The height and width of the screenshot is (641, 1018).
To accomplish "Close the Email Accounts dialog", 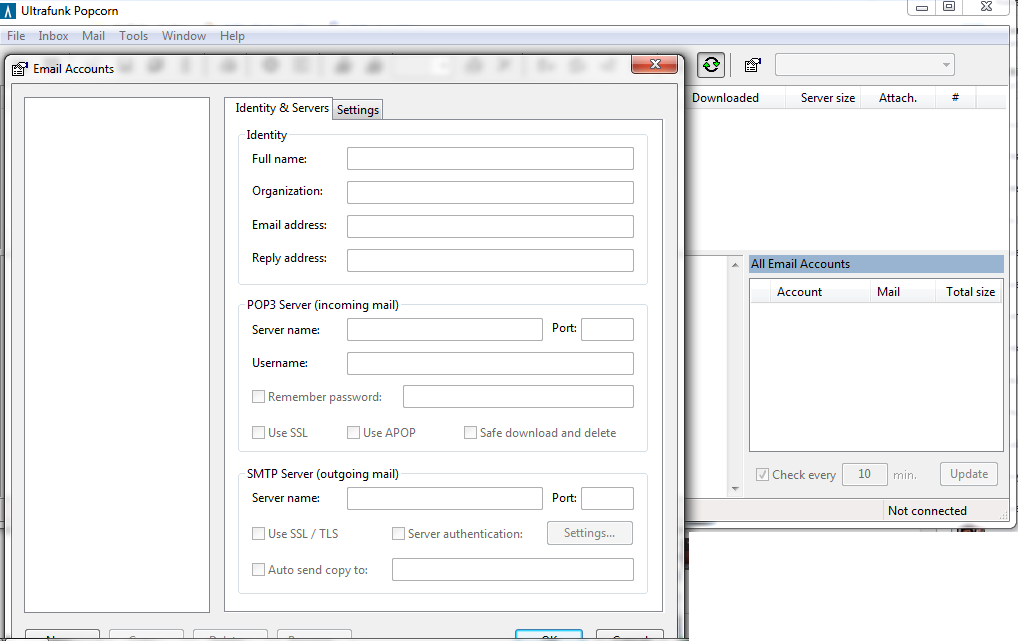I will [x=654, y=64].
